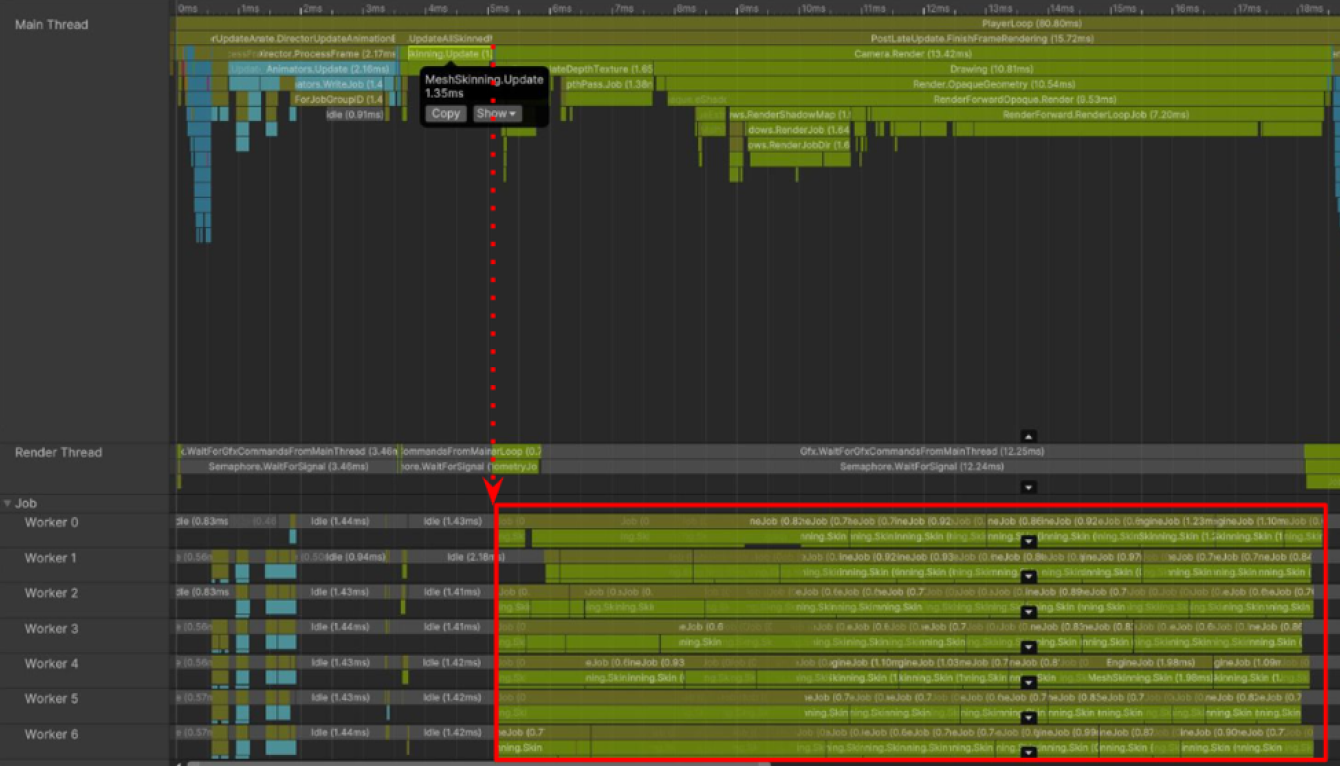
Task: Collapse Main Thread using the up arrow
Action: coord(1028,437)
